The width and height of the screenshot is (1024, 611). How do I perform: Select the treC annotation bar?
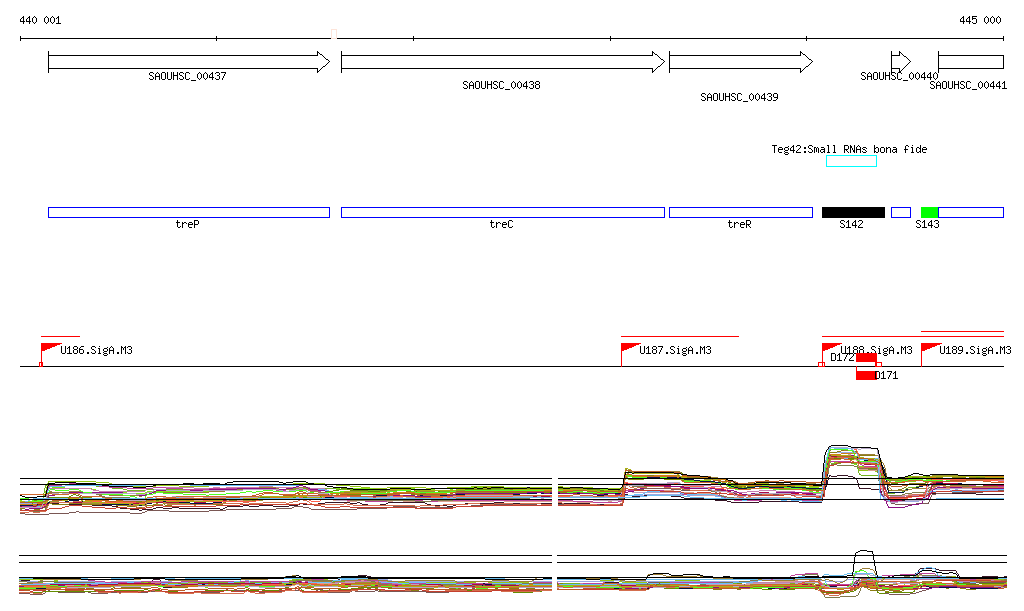pyautogui.click(x=502, y=212)
